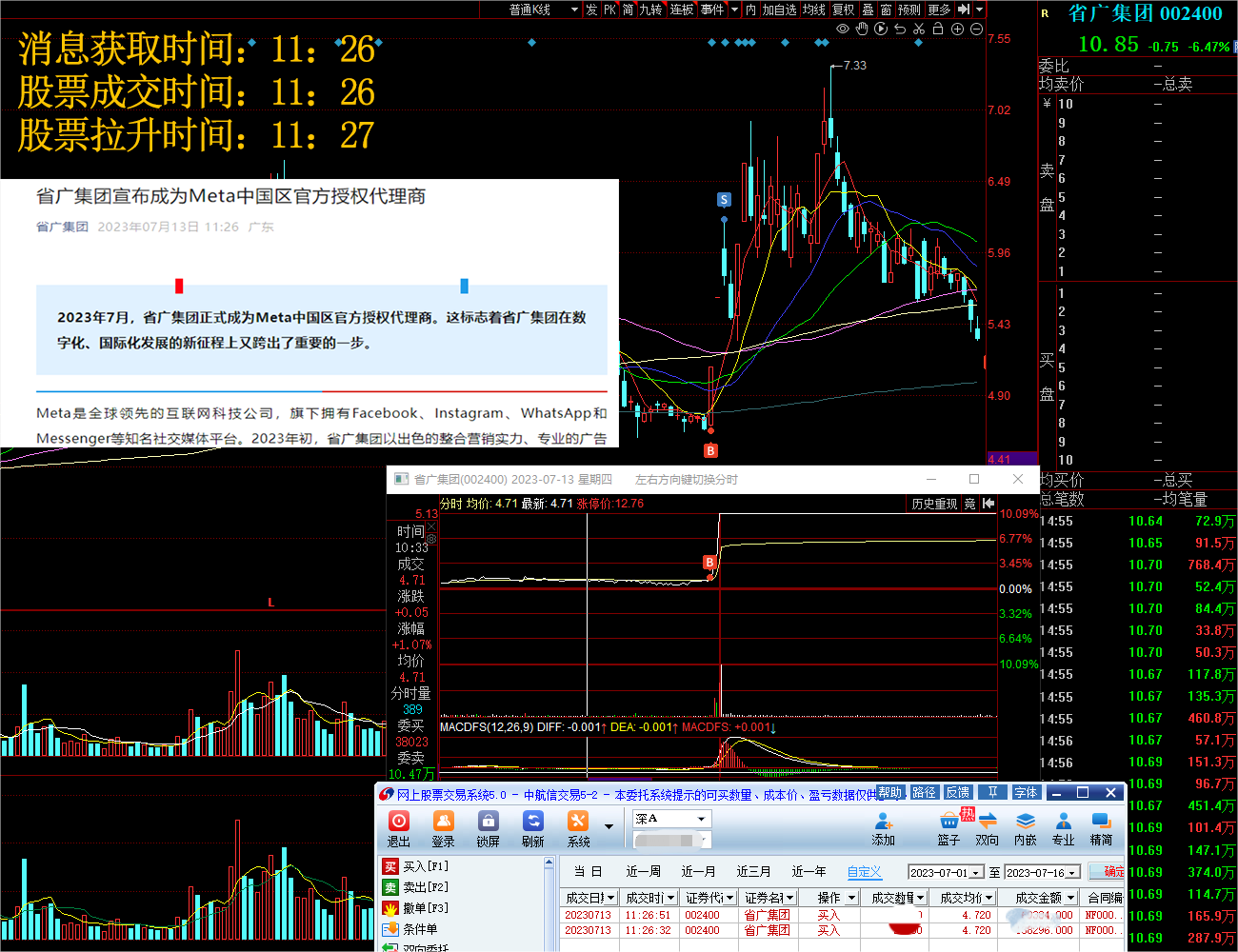This screenshot has width=1238, height=952.
Task: Select 卖出[F2] in the trading sidebar
Action: click(415, 887)
